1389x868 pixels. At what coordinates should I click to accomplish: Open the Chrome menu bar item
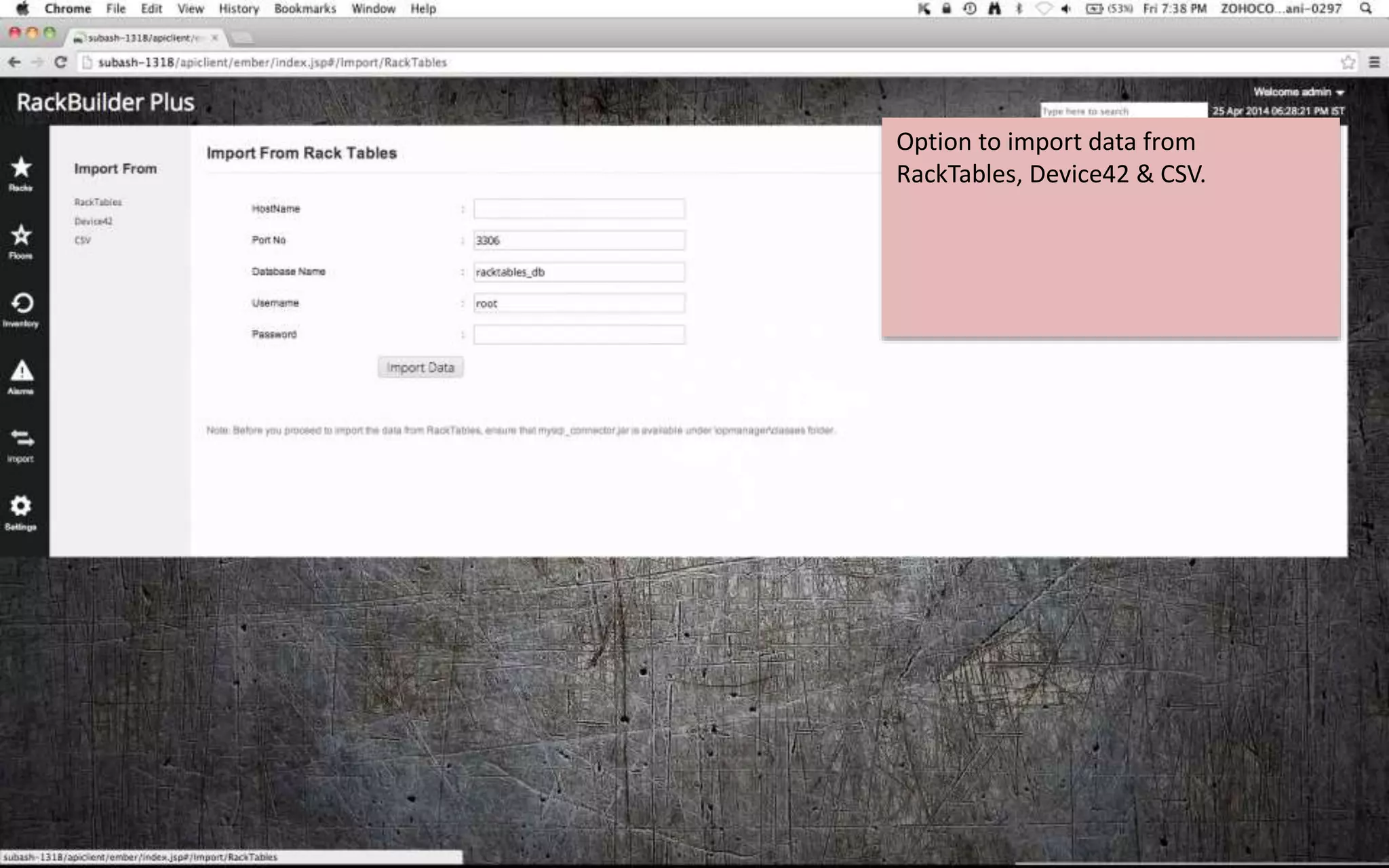(x=68, y=9)
